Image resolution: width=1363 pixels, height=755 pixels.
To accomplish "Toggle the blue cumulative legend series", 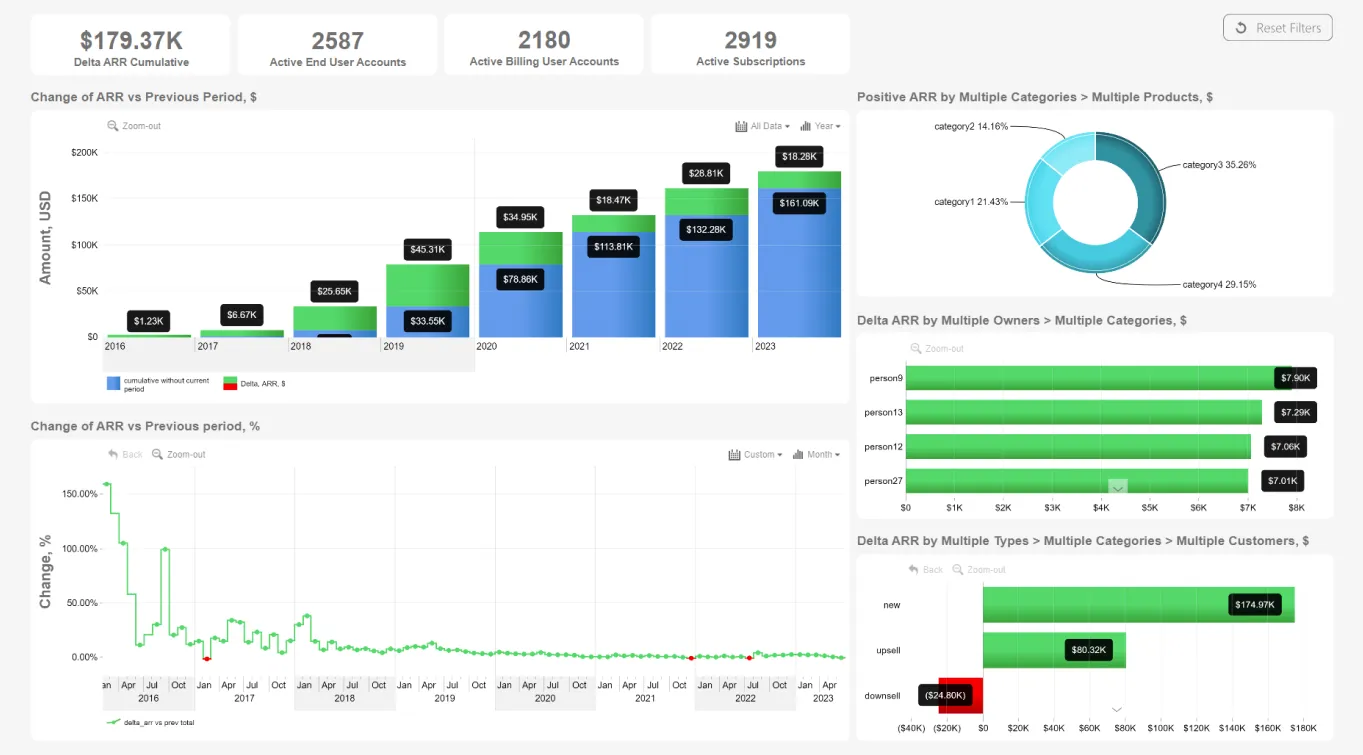I will 113,384.
